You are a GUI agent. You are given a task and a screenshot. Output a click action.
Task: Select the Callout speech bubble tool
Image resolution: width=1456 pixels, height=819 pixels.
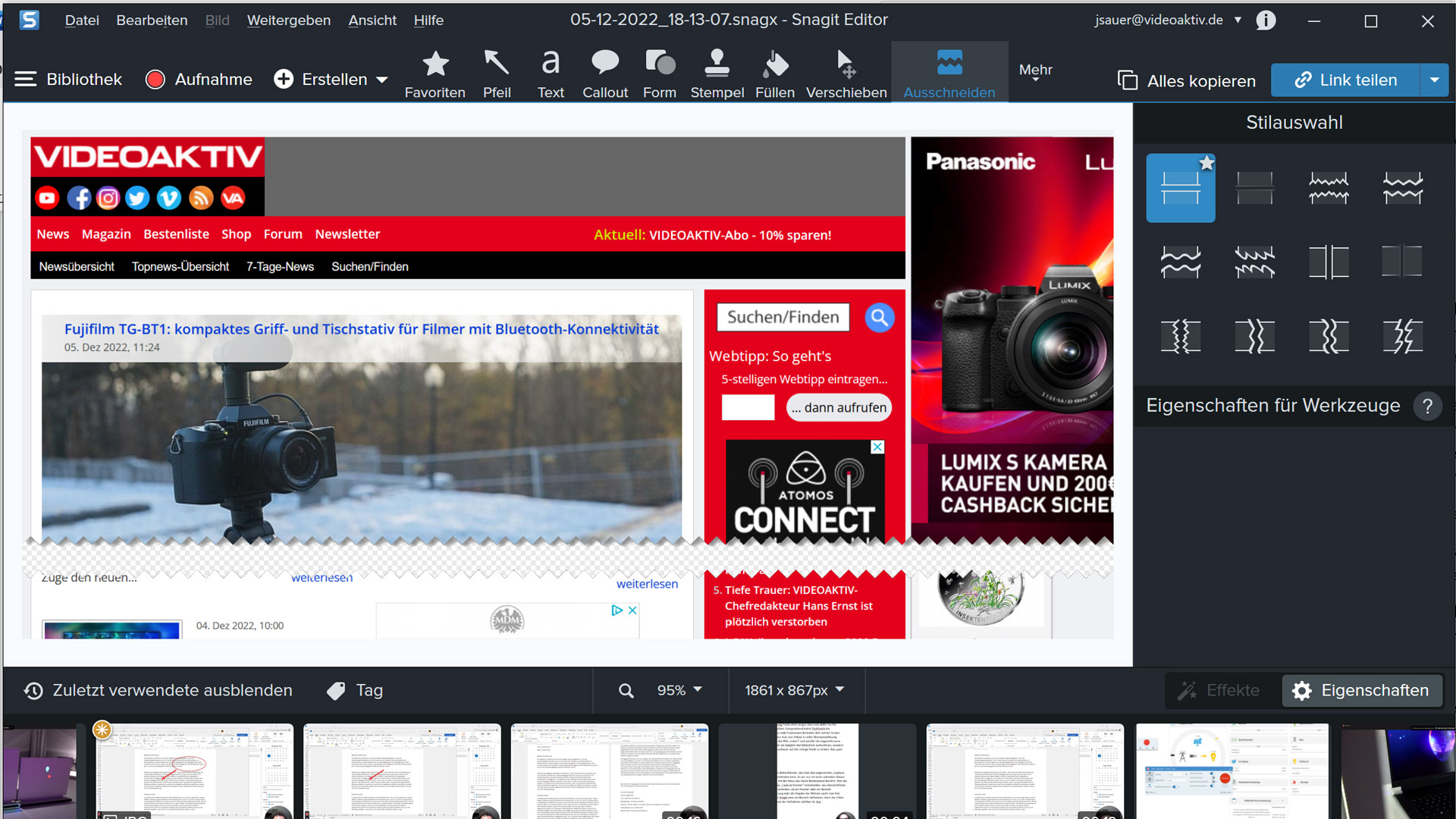(x=604, y=74)
